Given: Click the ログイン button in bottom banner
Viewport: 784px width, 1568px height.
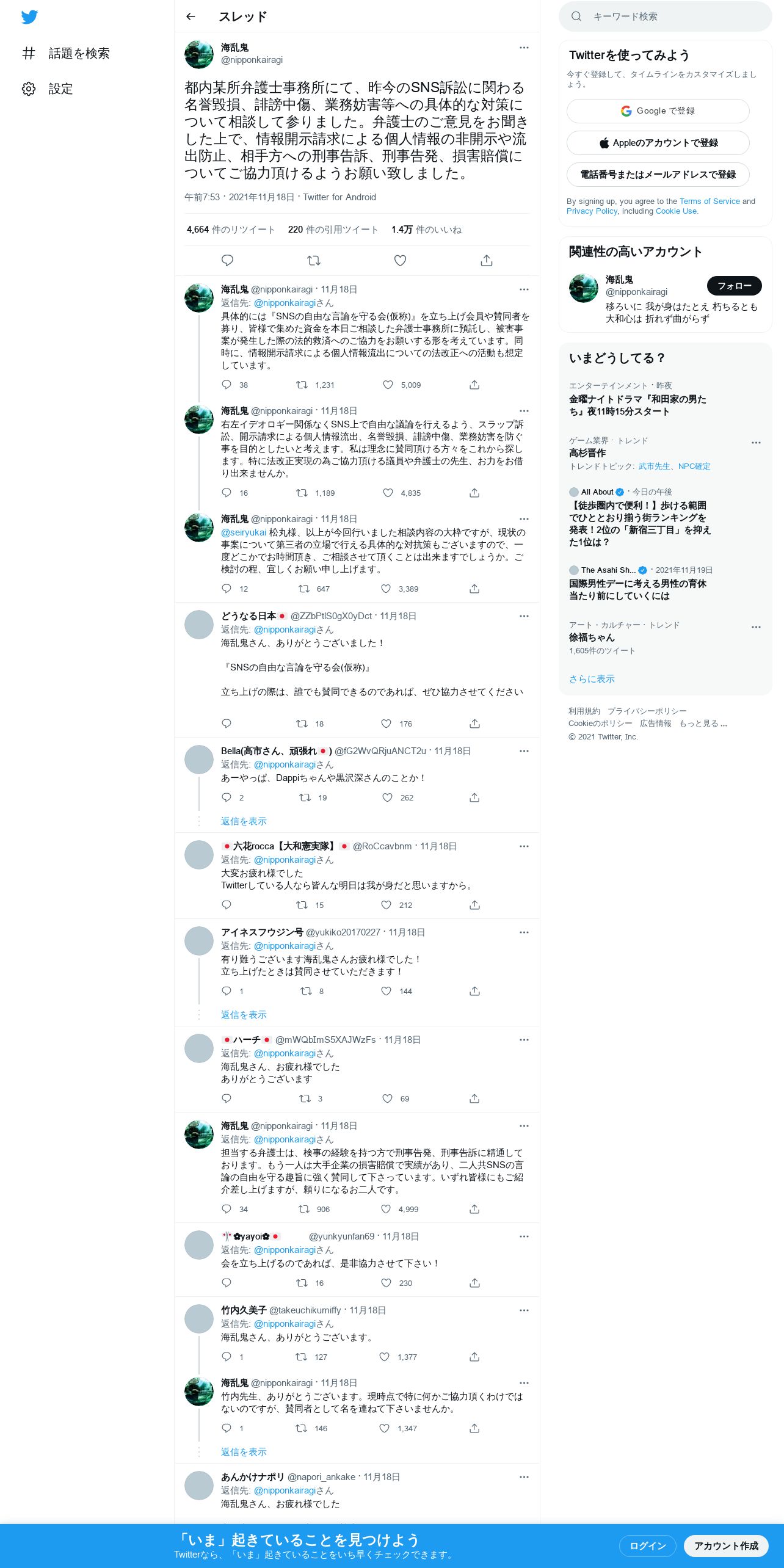Looking at the screenshot, I should pos(648,1546).
